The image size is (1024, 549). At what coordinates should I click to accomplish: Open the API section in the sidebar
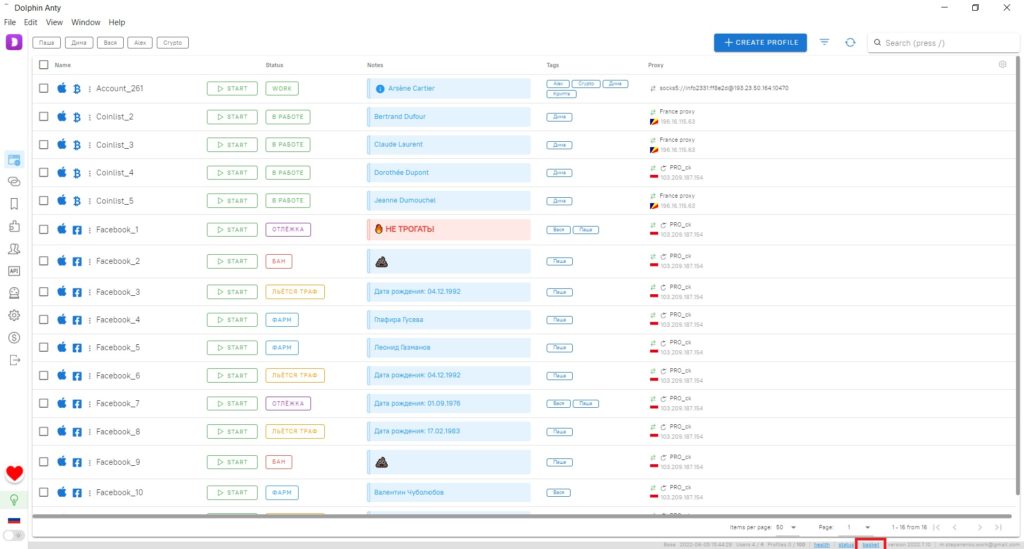(x=14, y=271)
